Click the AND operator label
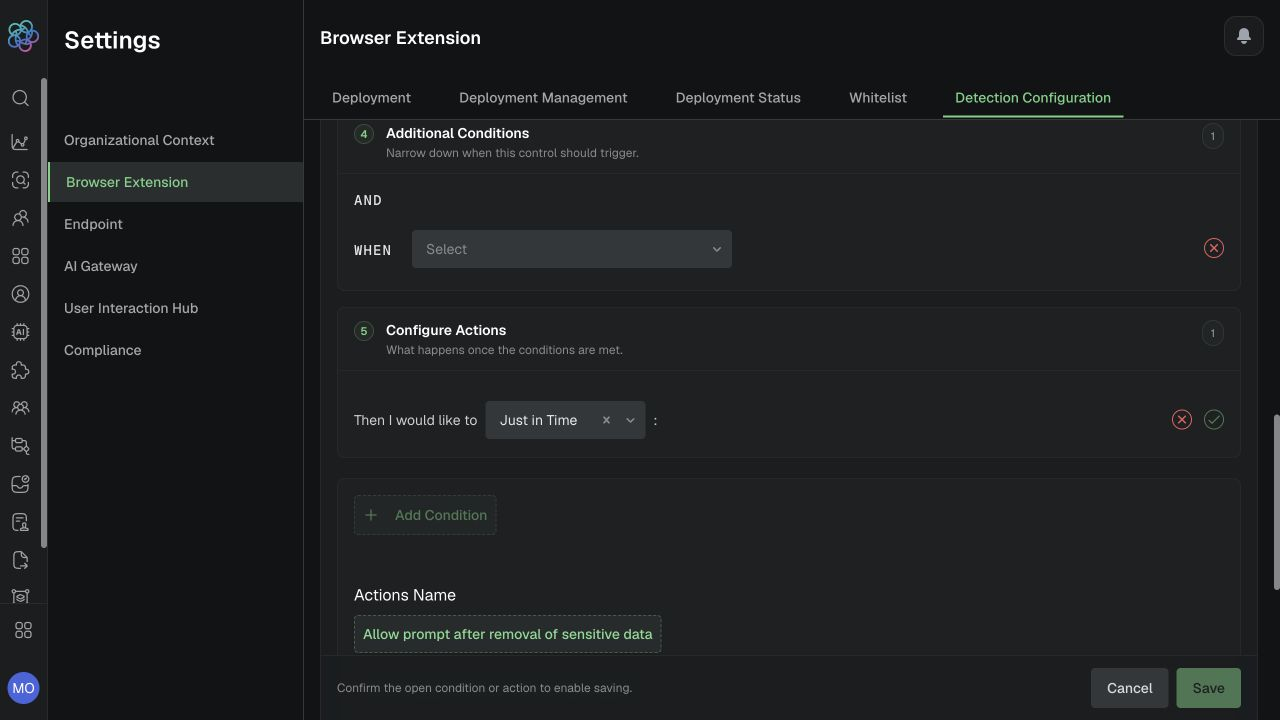This screenshot has width=1280, height=720. pos(368,200)
